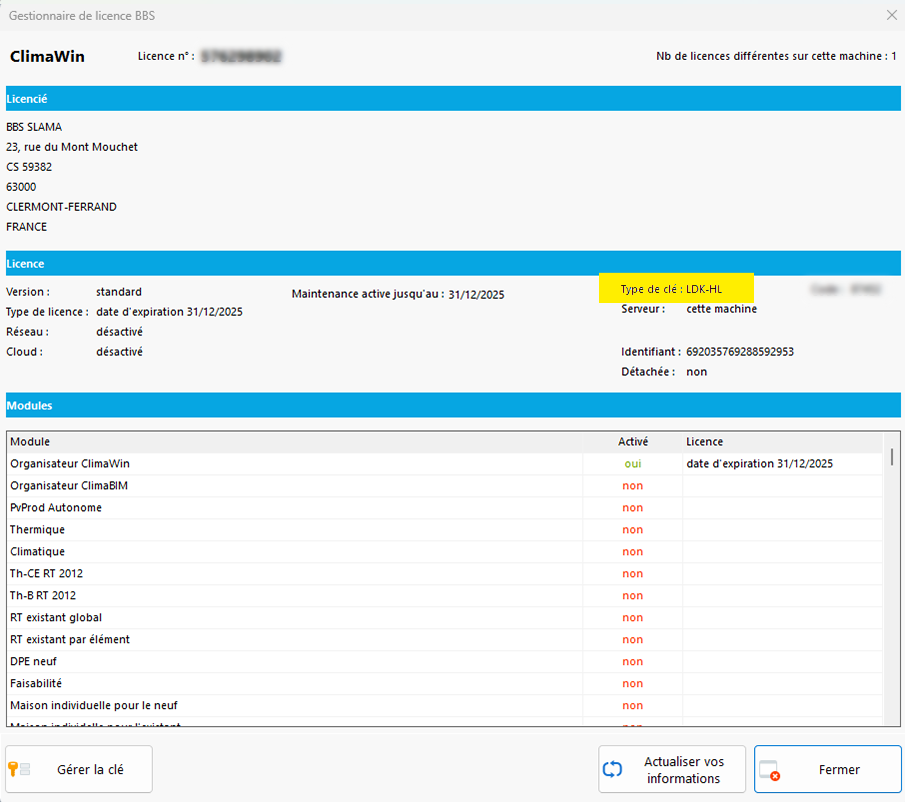Click 'non' value for Thermique
905x802 pixels.
(x=633, y=529)
